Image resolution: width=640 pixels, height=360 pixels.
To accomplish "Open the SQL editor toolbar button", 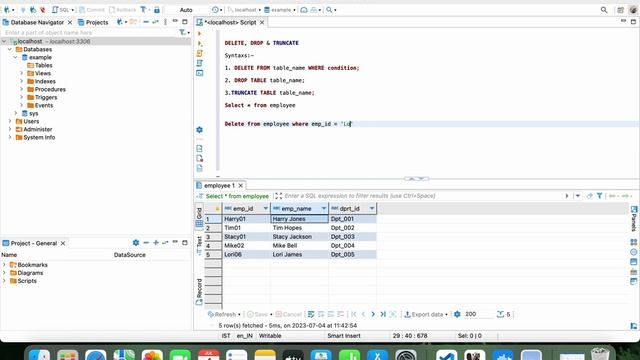I will click(x=61, y=9).
